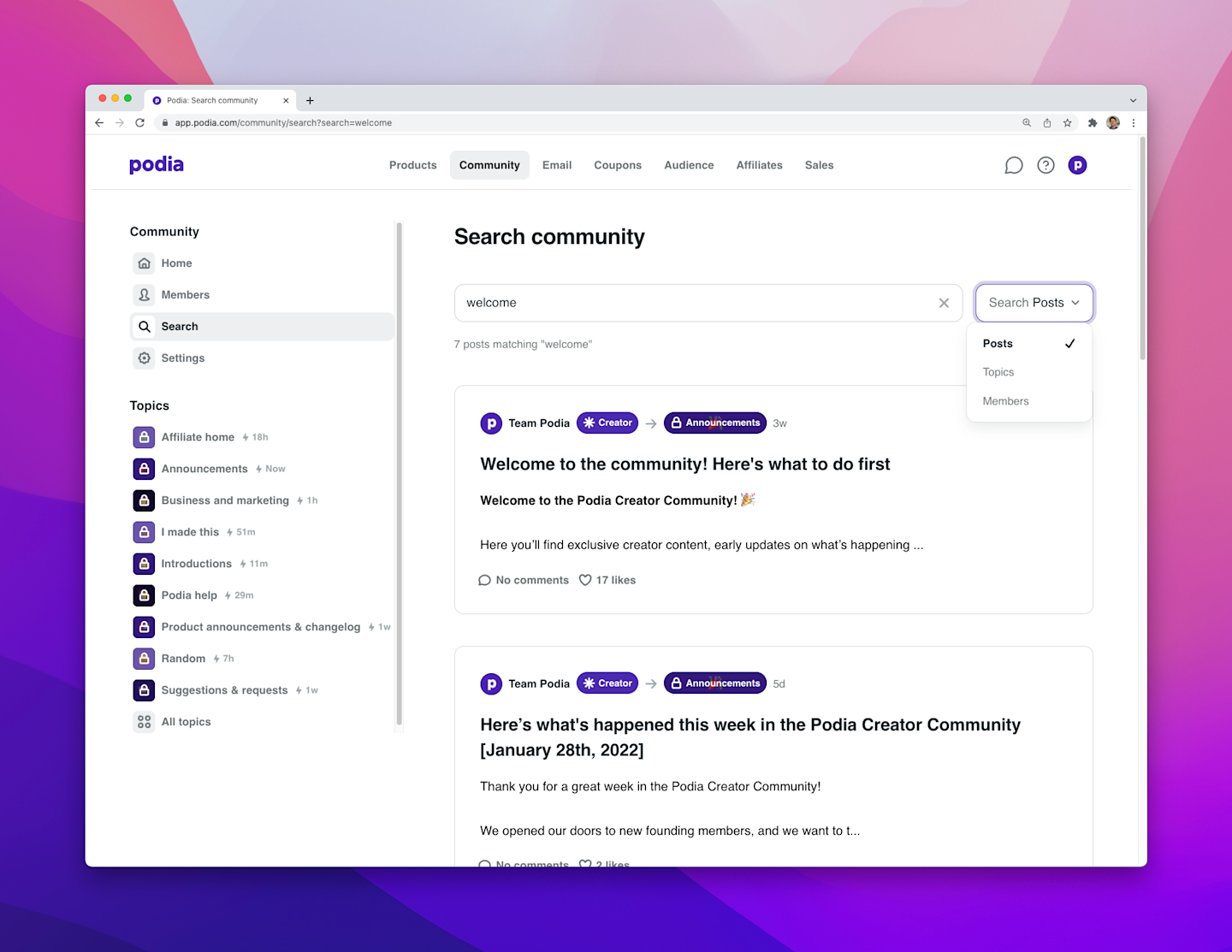Click "No comments" on the Welcome post
The height and width of the screenshot is (952, 1232).
tap(532, 580)
